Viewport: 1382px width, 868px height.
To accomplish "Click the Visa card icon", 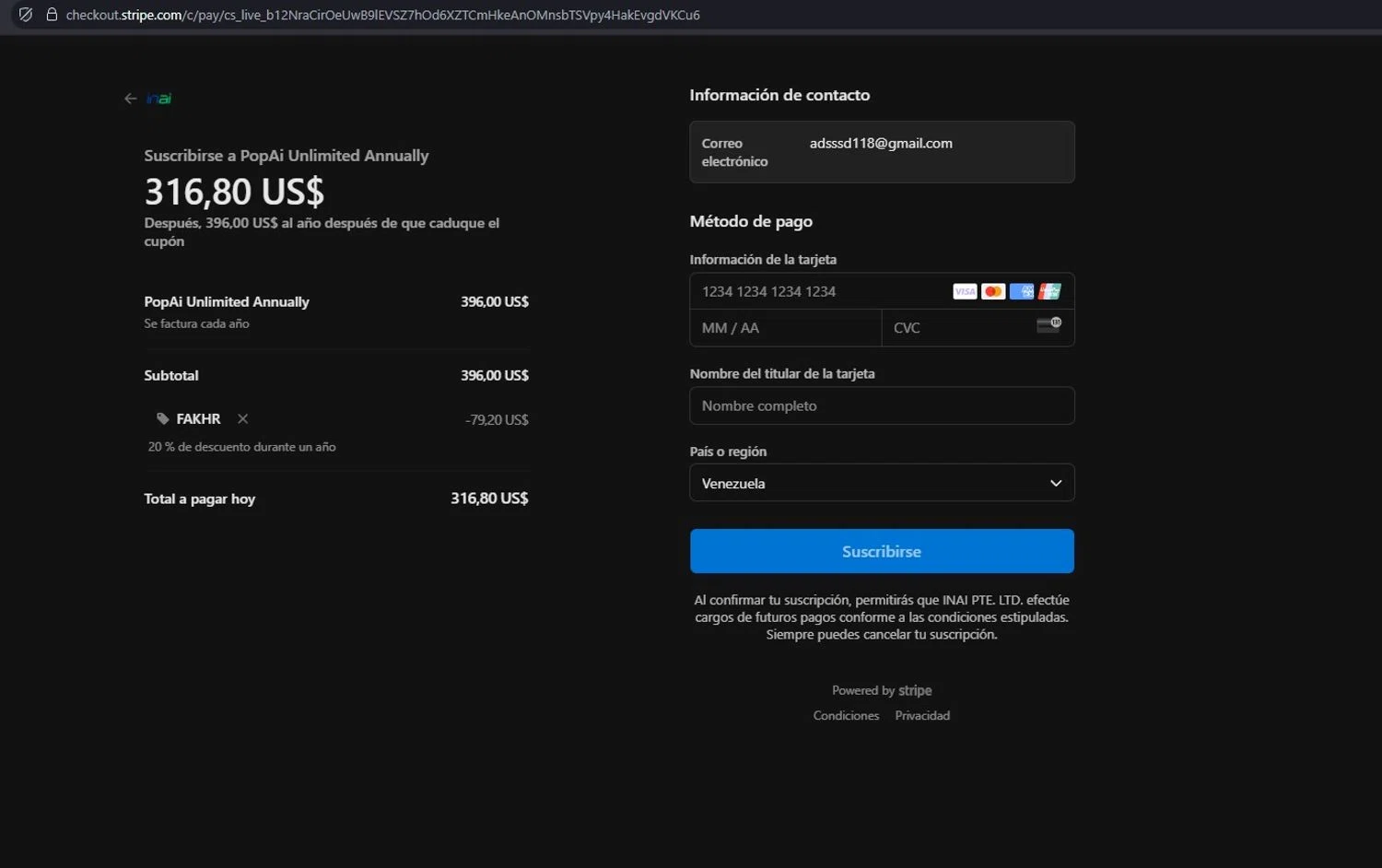I will coord(965,291).
